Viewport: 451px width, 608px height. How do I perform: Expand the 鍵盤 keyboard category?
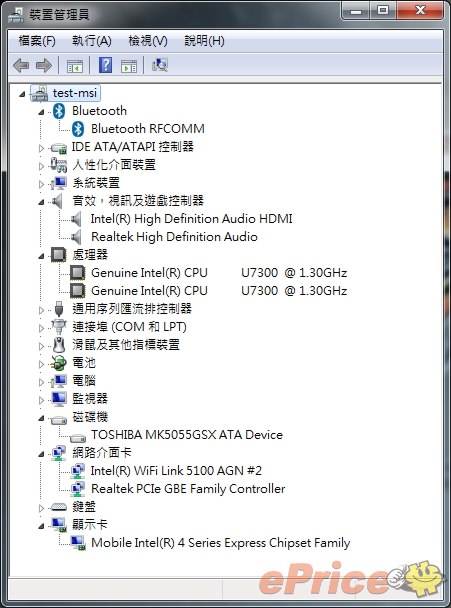coord(41,508)
